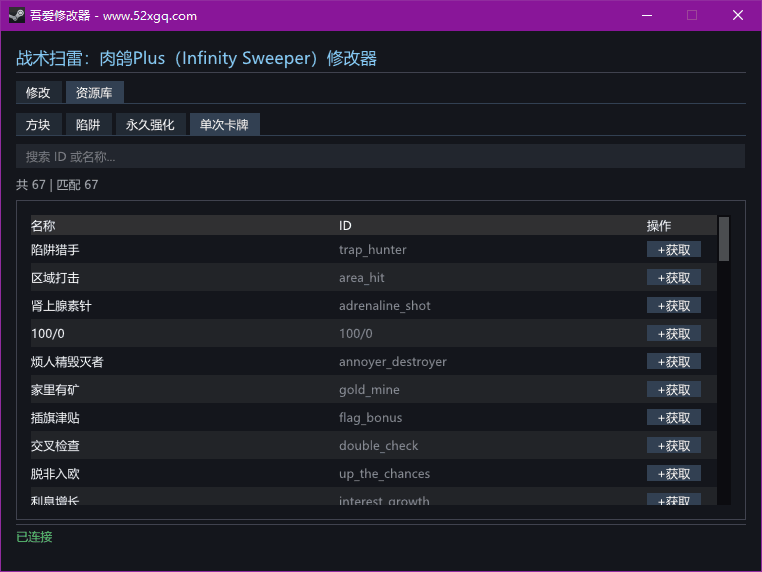Click +获取 for gold_mine
This screenshot has width=762, height=572.
coord(674,390)
